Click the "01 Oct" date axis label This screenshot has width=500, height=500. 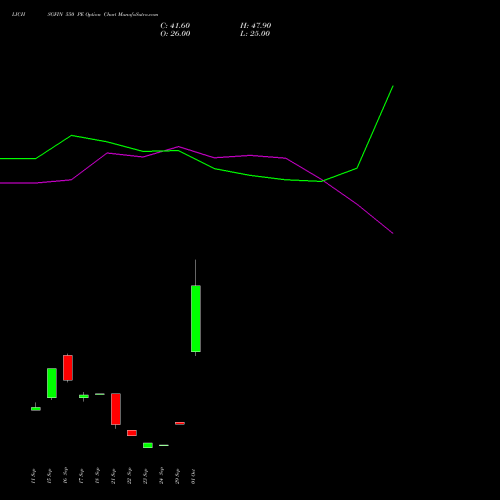click(193, 477)
